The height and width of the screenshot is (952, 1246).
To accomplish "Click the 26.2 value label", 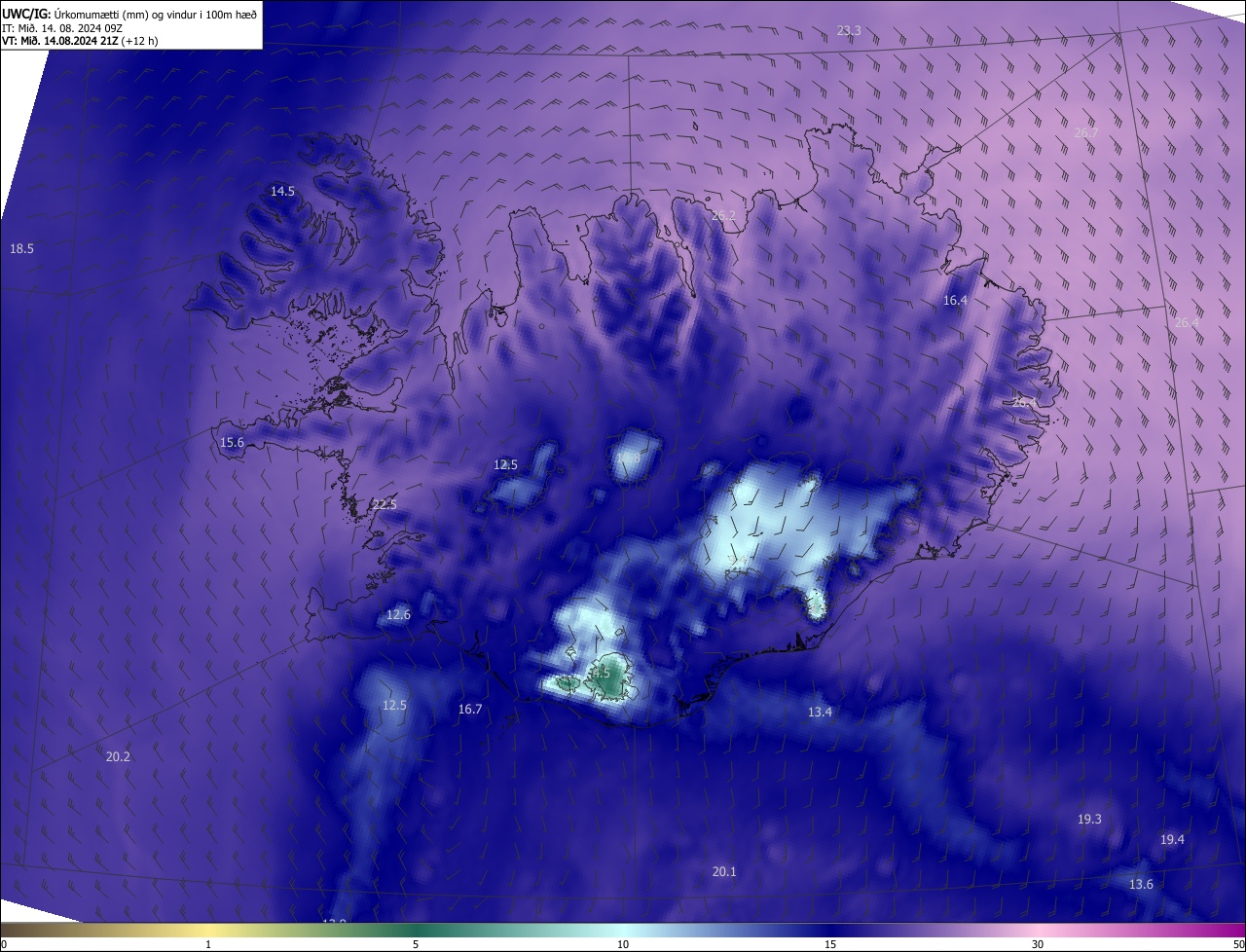I will pyautogui.click(x=723, y=216).
